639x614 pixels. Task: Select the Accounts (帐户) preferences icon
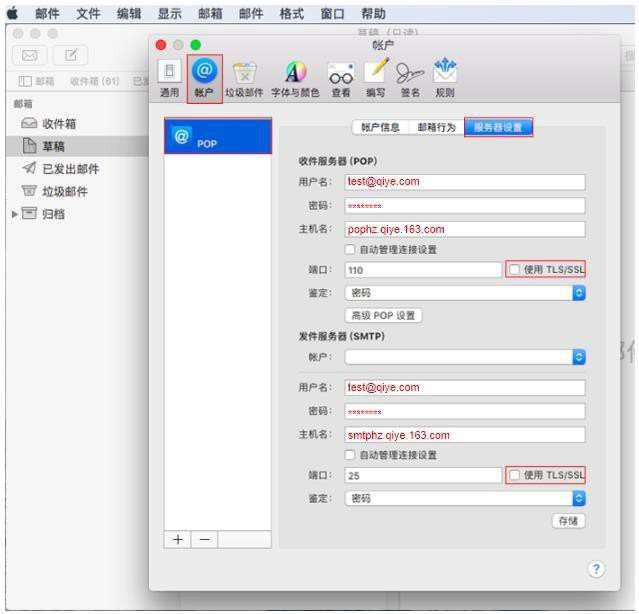coord(204,79)
